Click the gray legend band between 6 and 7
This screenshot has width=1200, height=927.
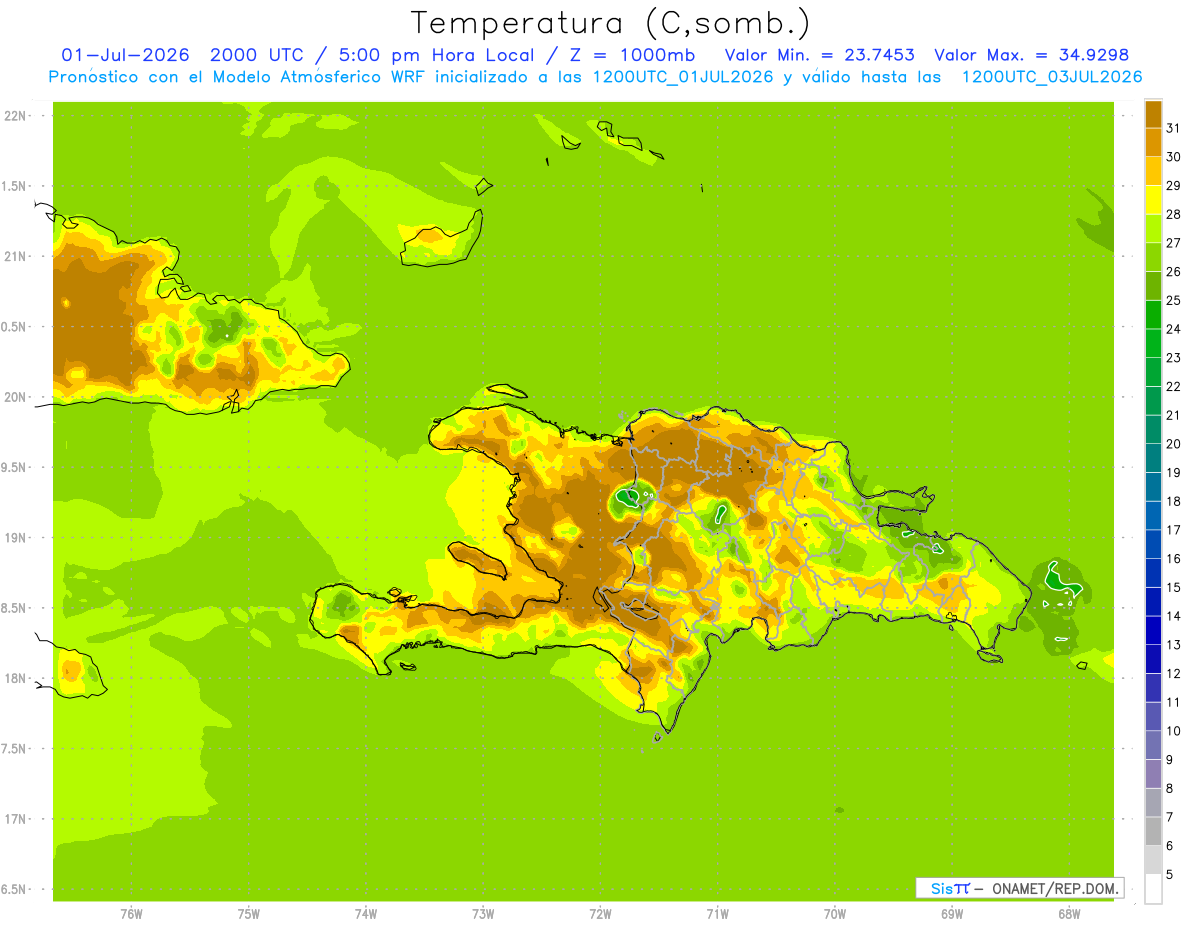1153,831
